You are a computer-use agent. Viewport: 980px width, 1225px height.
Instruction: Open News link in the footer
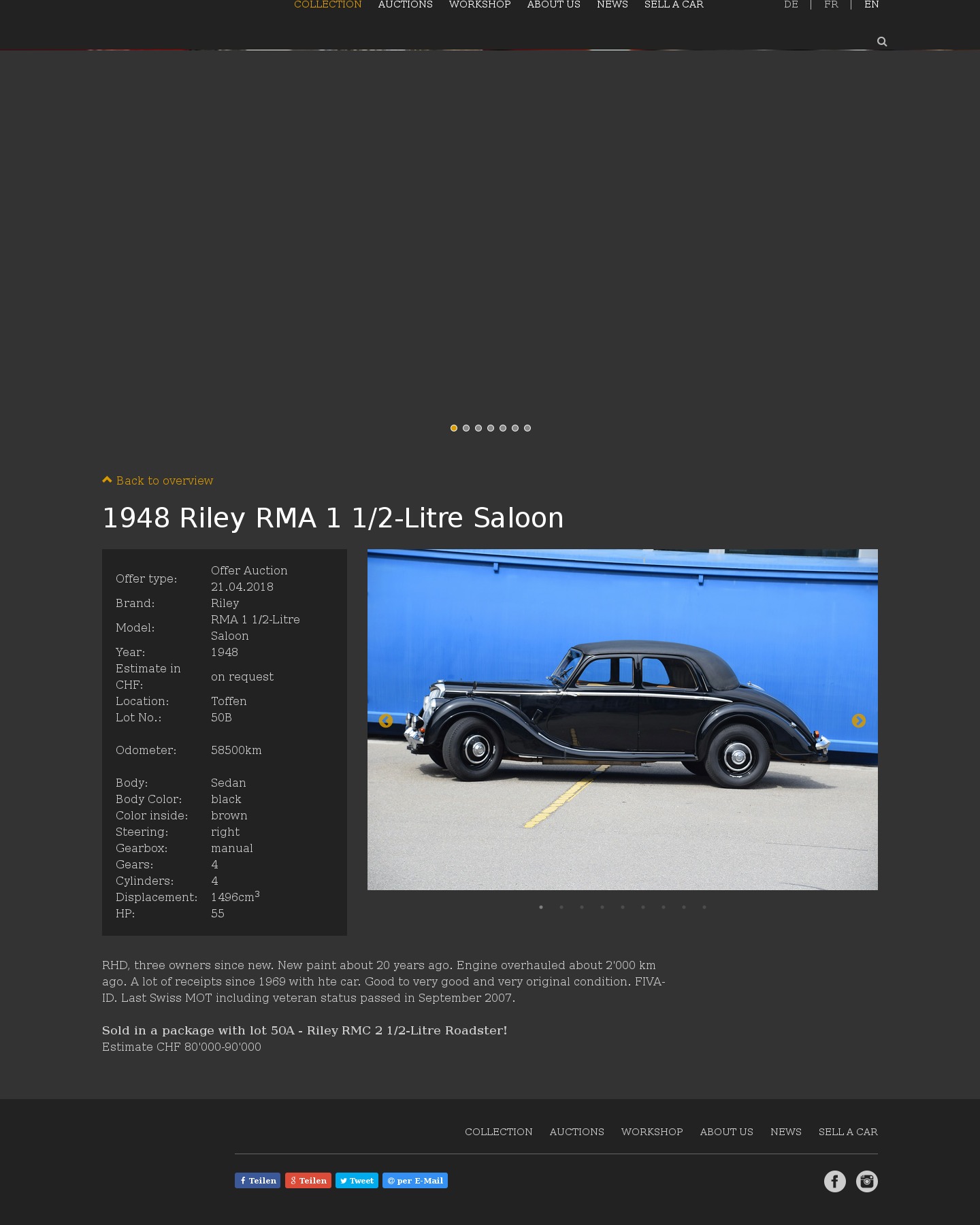786,1132
